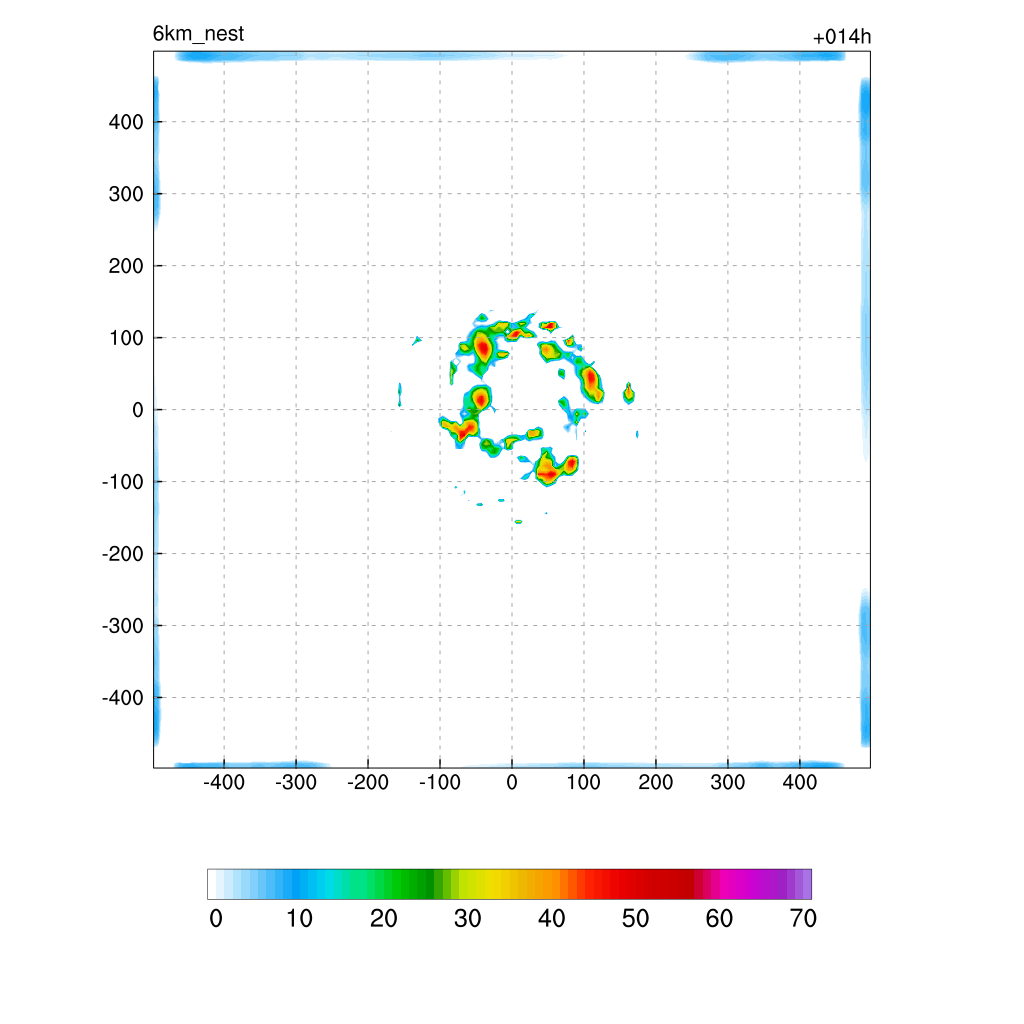Click the x-axis tick label "200"
Image resolution: width=1024 pixels, height=1024 pixels.
point(656,782)
